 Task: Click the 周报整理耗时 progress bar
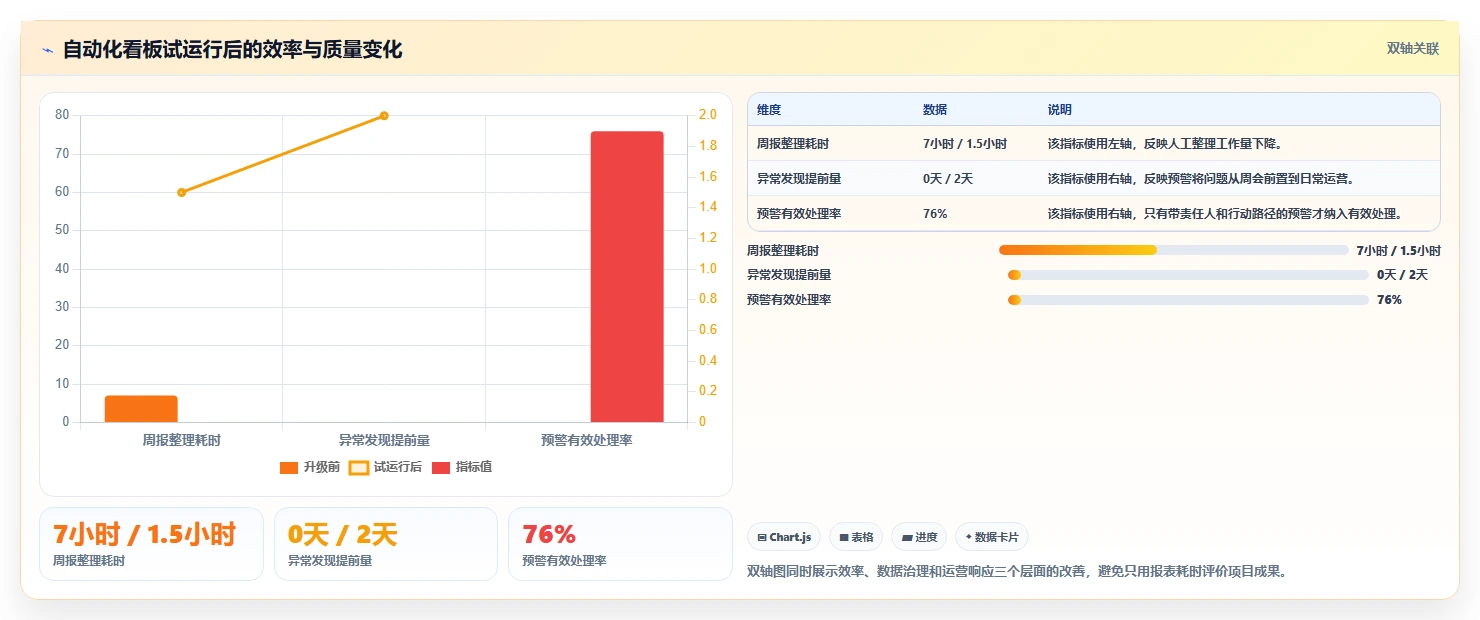pyautogui.click(x=1174, y=250)
